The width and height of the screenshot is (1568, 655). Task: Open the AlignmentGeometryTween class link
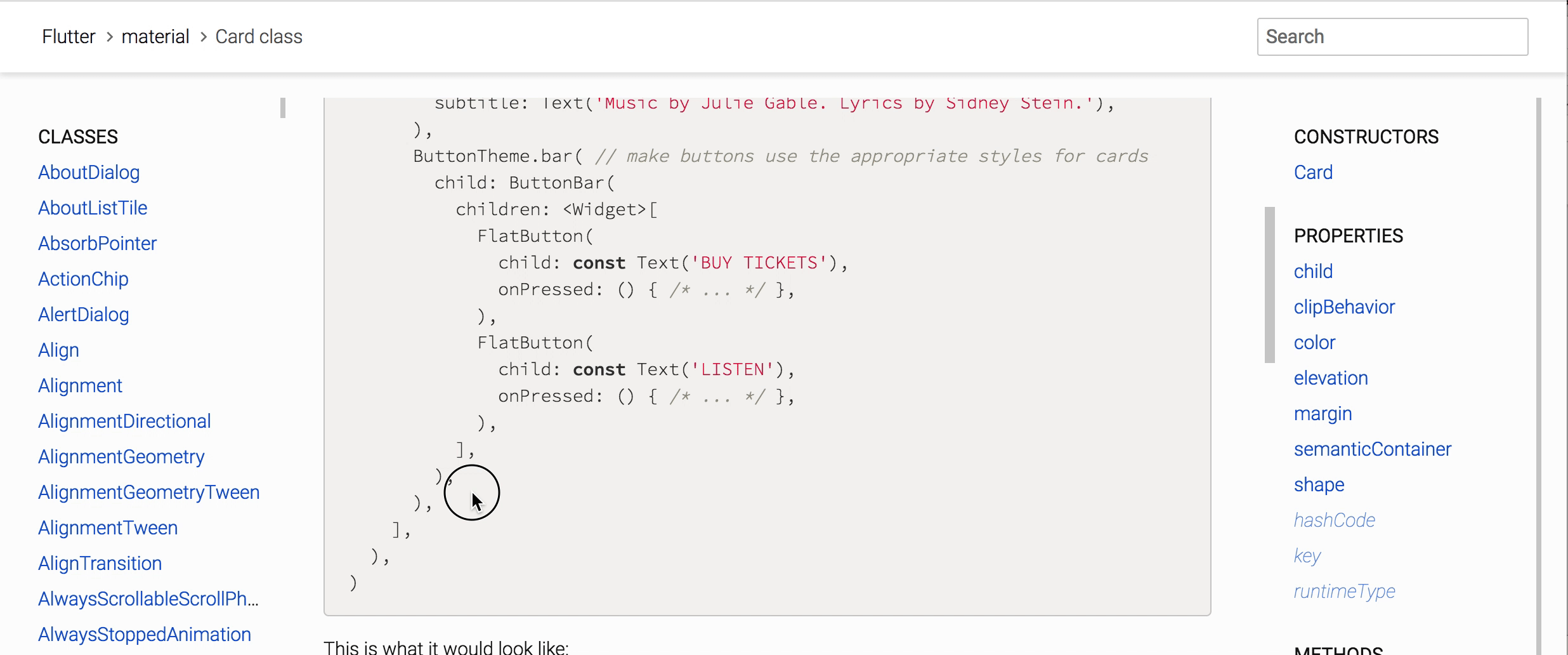(149, 493)
